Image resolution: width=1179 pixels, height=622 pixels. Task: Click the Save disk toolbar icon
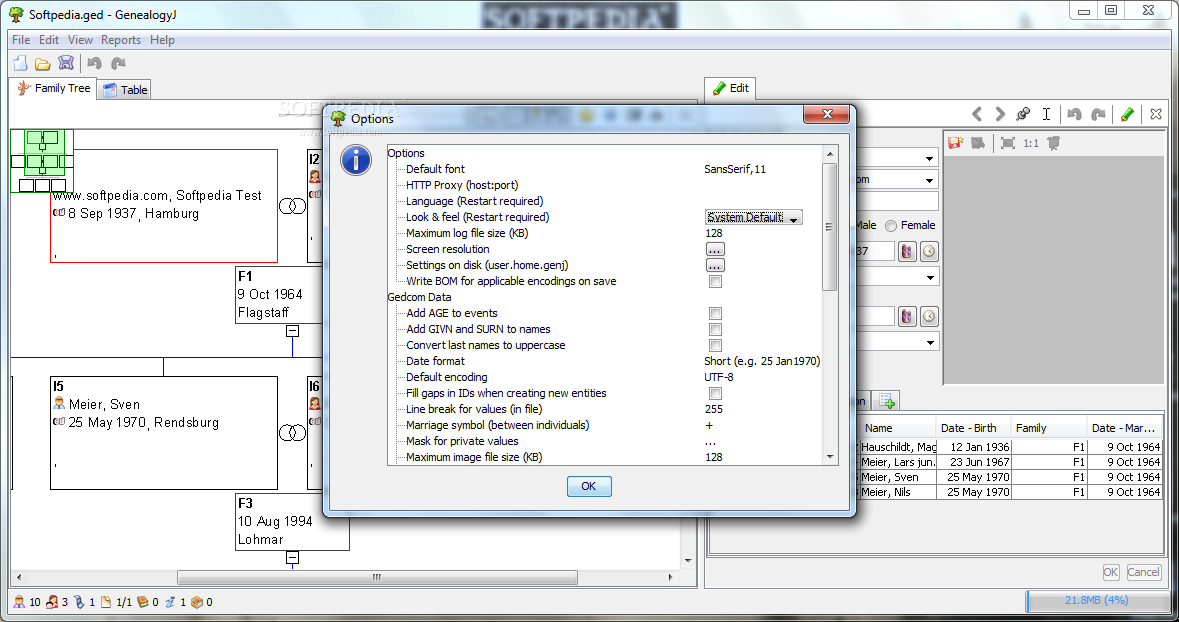[65, 63]
